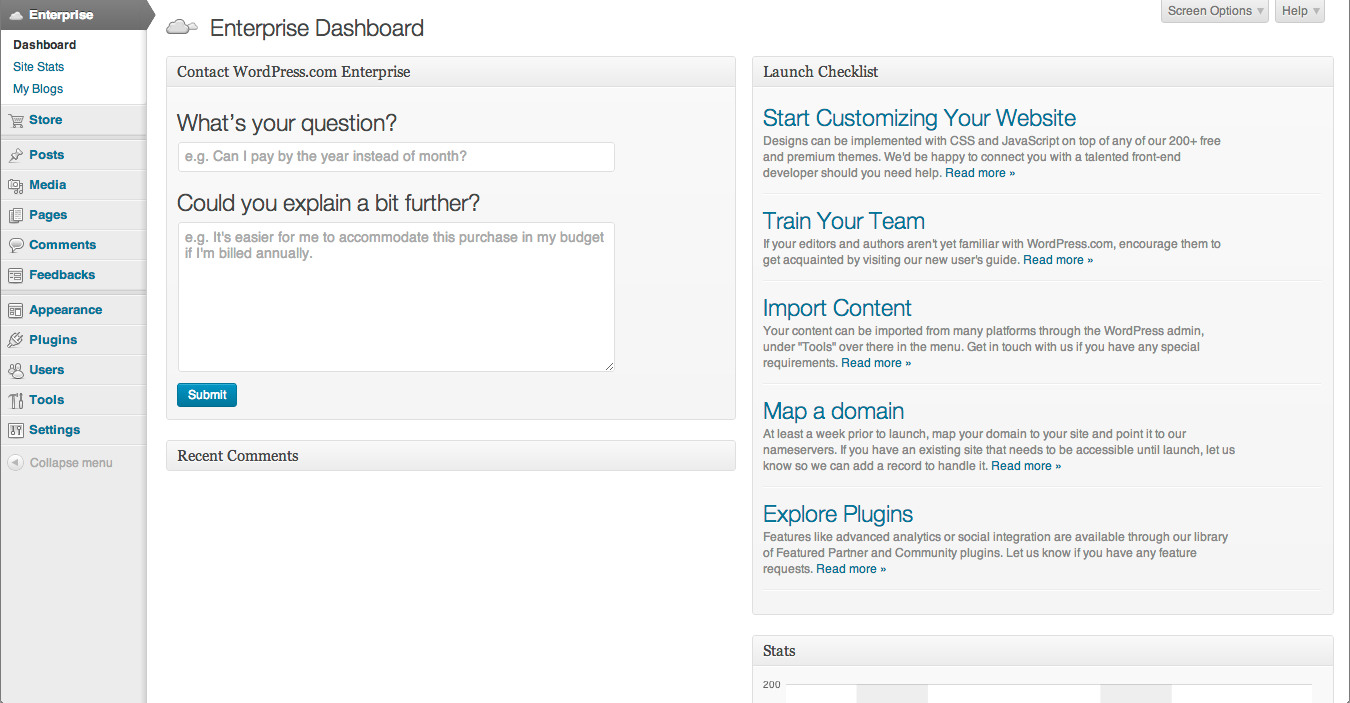Screen dimensions: 1350x703
Task: Click Collapse menu text
Action: (x=71, y=463)
